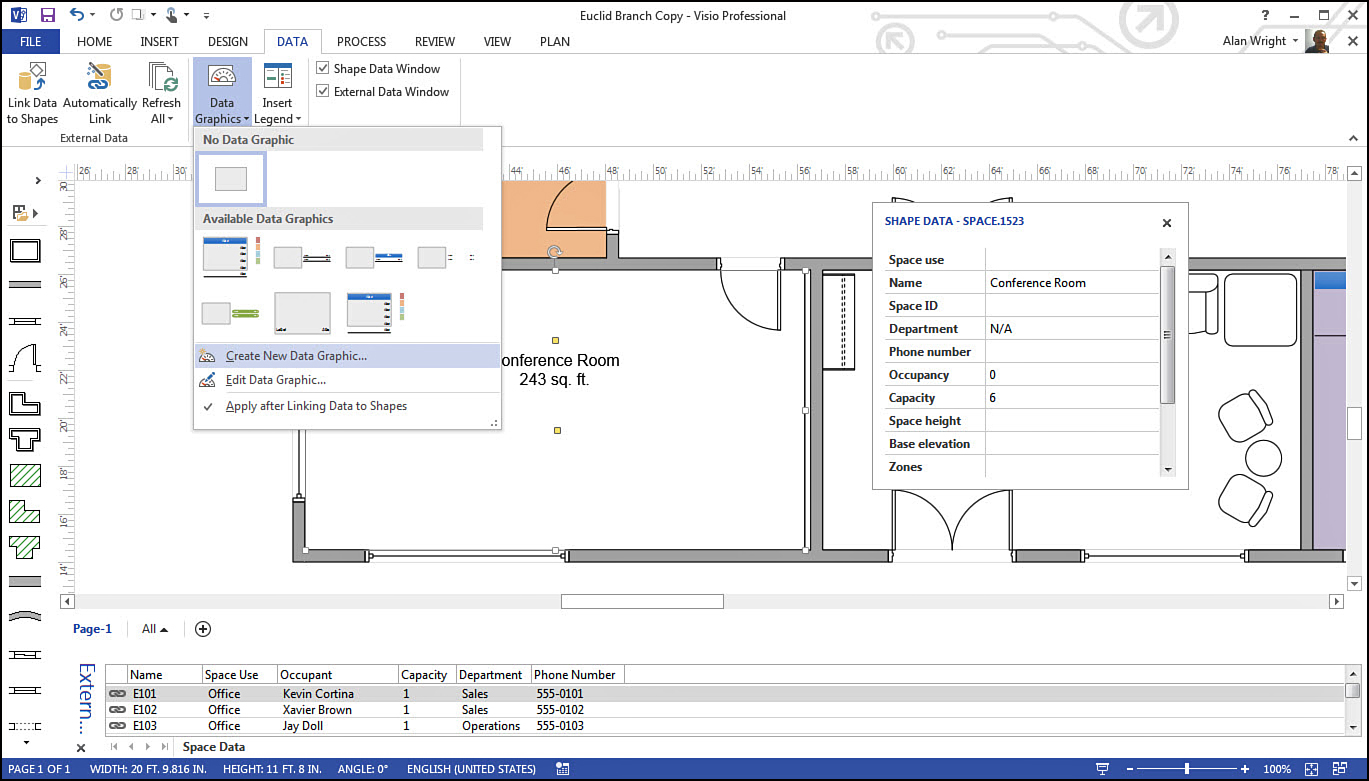Click Shape Data panel scroll up arrow
Image resolution: width=1369 pixels, height=781 pixels.
(1167, 256)
